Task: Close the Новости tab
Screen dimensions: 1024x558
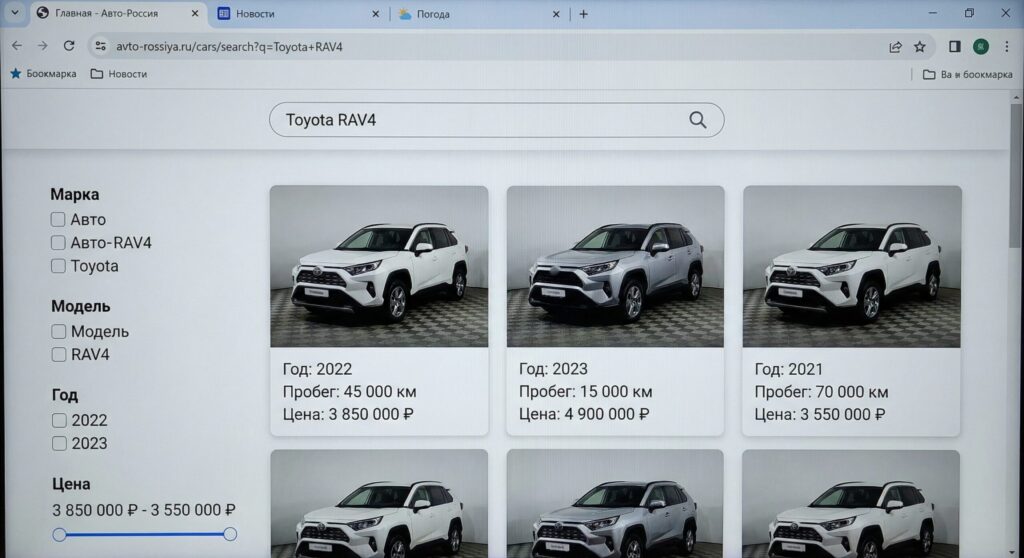Action: pos(376,14)
